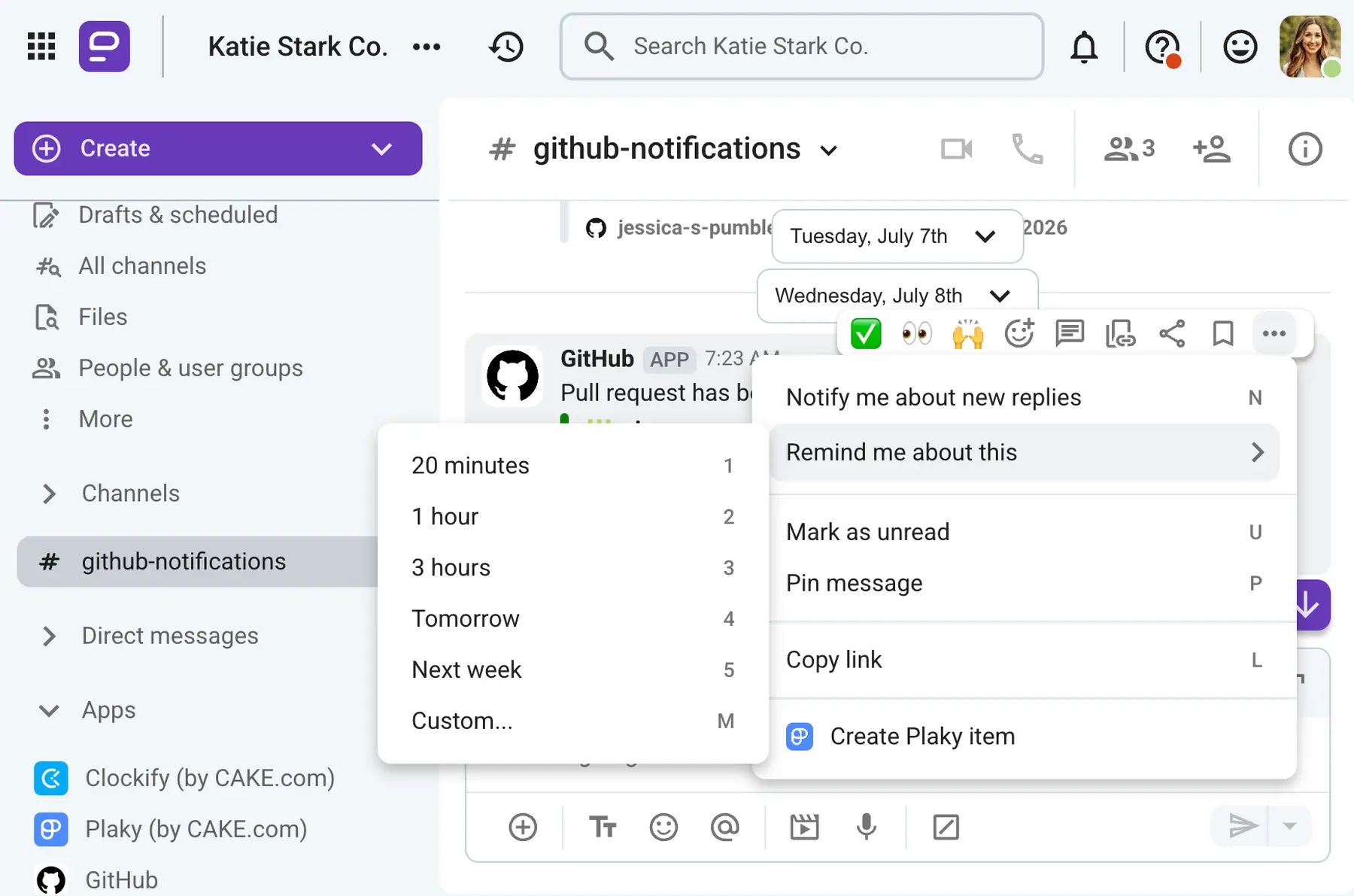Choose Next week reminder
Screen dimensions: 1354x896
(573, 670)
